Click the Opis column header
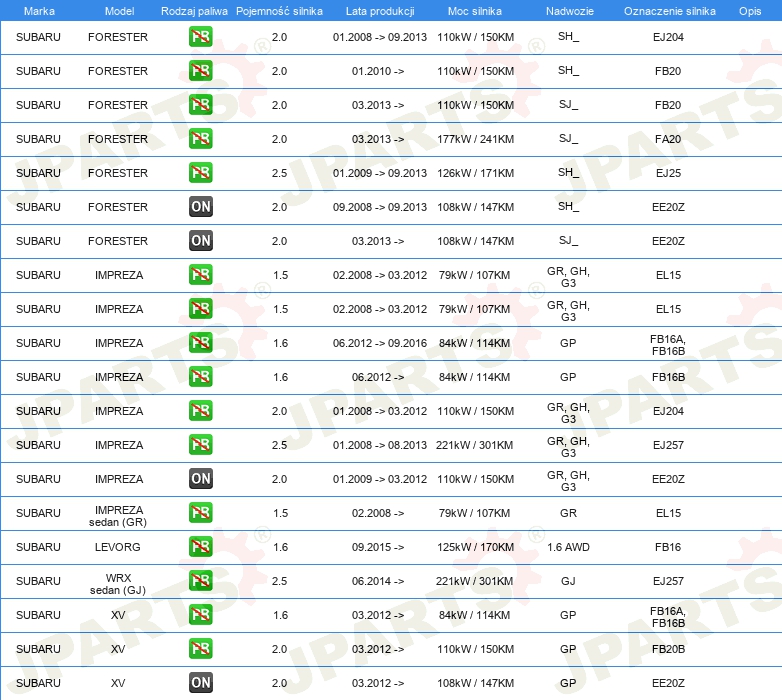The image size is (782, 700). 750,11
